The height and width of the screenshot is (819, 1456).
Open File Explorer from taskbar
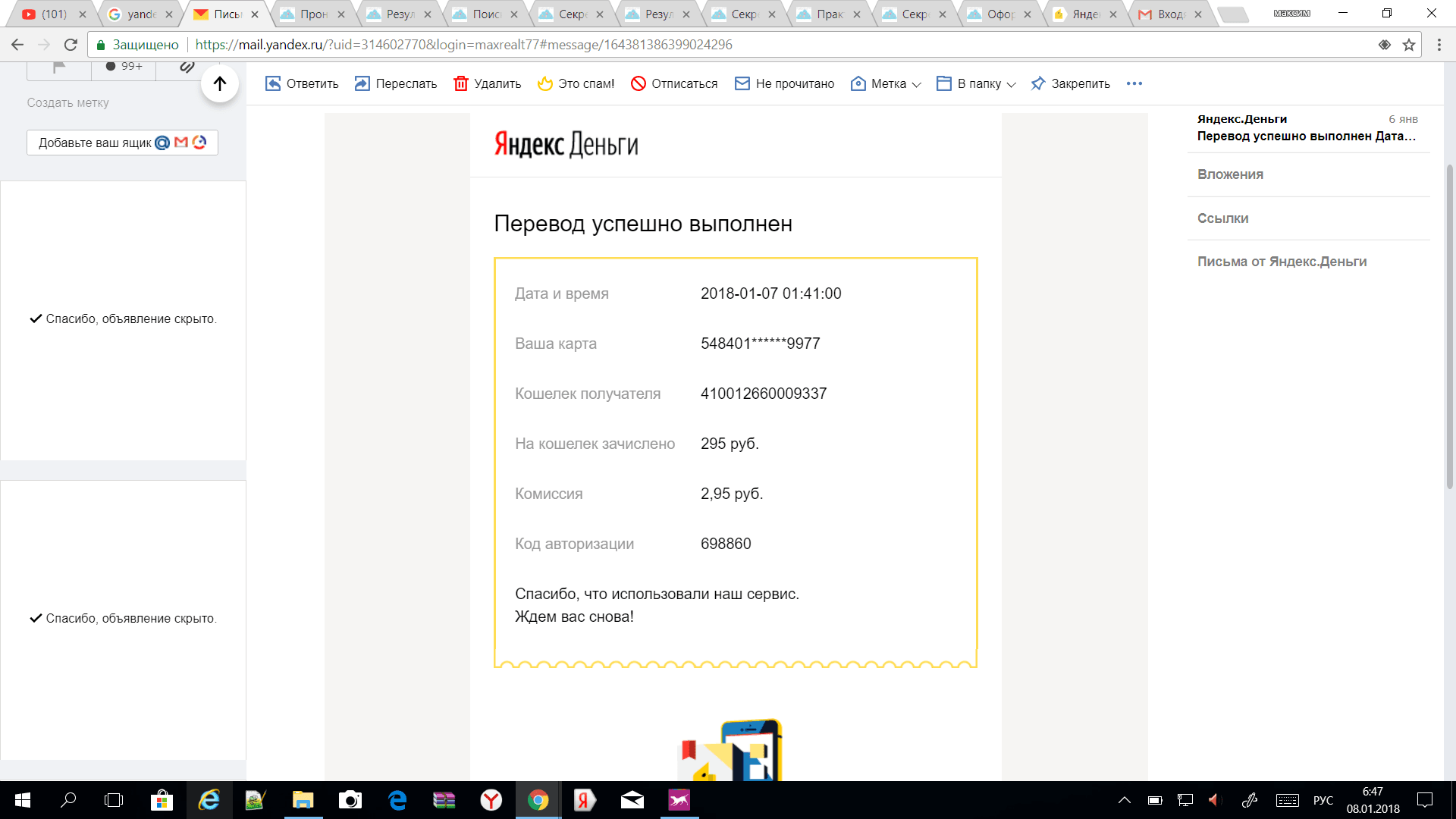303,800
